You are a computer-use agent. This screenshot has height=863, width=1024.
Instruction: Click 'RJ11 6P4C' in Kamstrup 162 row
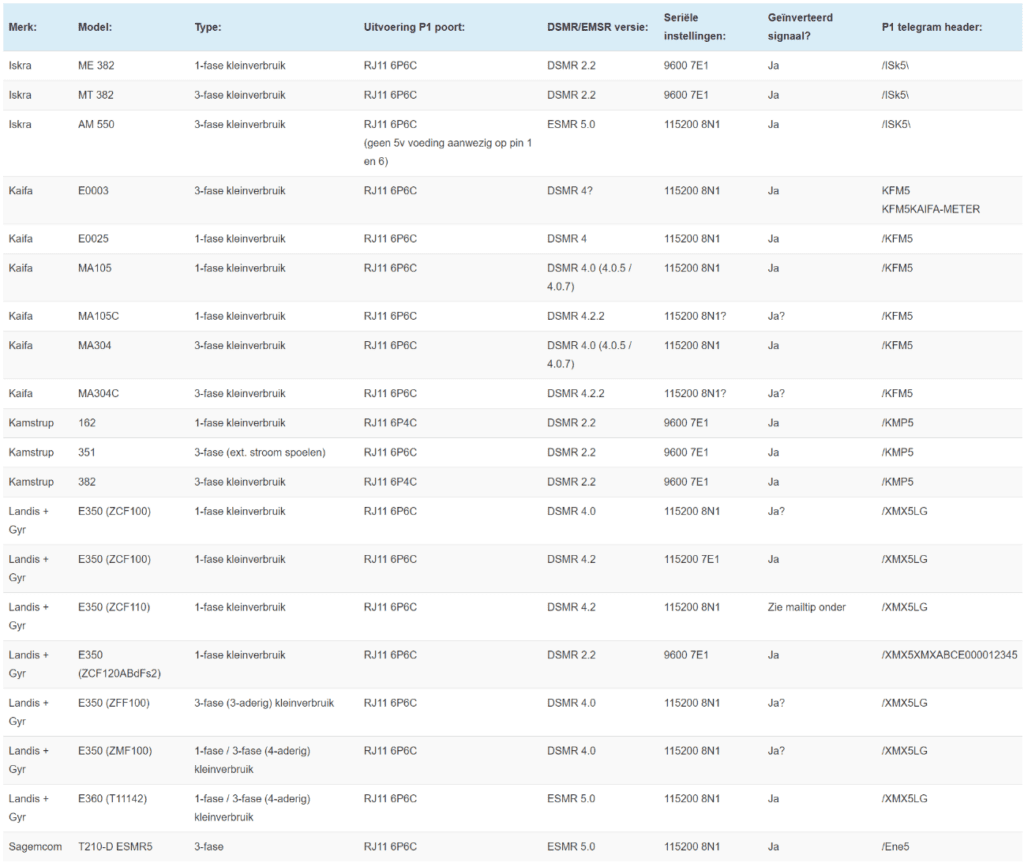[x=390, y=423]
